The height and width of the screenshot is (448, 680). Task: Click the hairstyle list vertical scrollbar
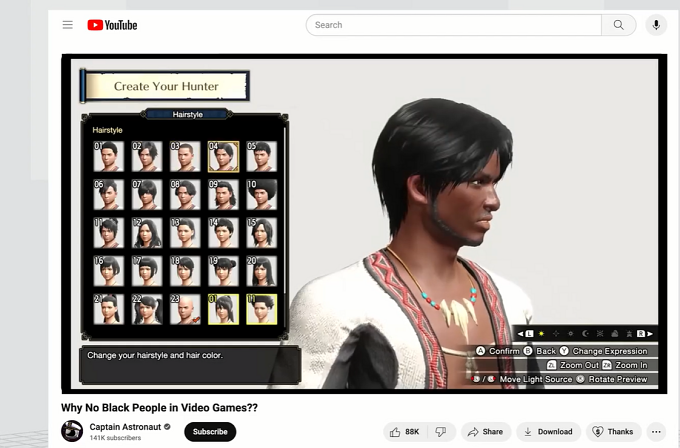[x=284, y=226]
